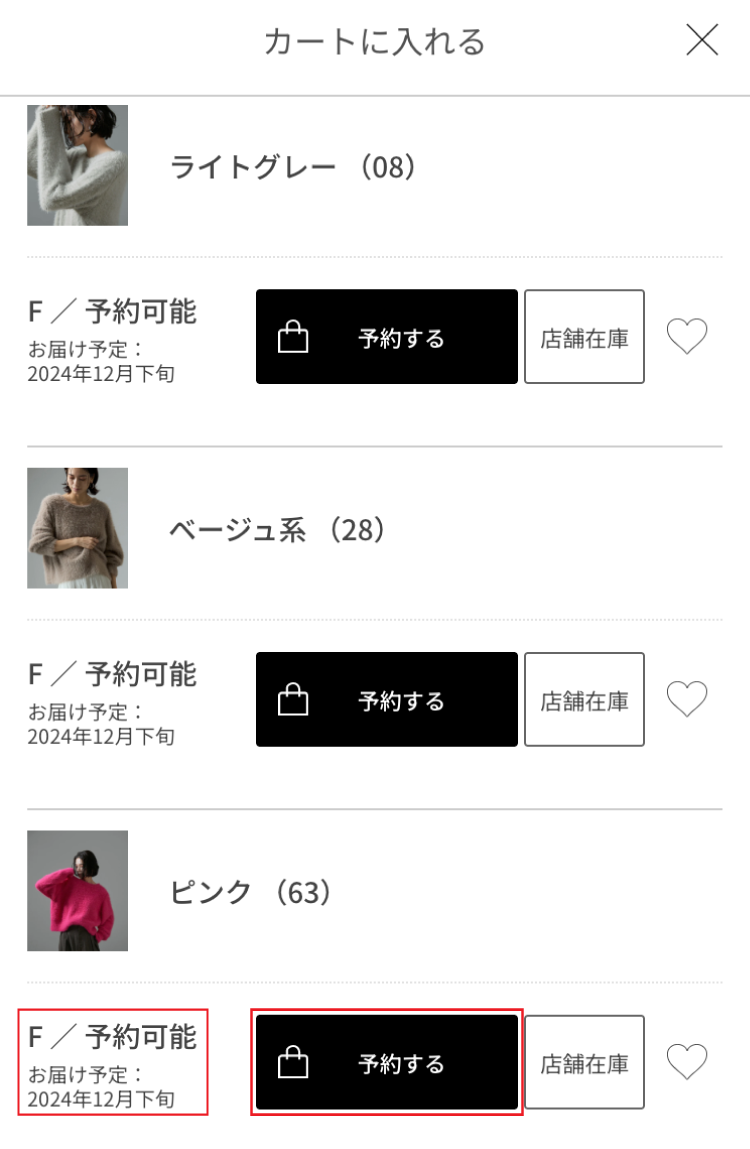
Task: Select the ベージュ系 (28) color label
Action: pyautogui.click(x=277, y=529)
